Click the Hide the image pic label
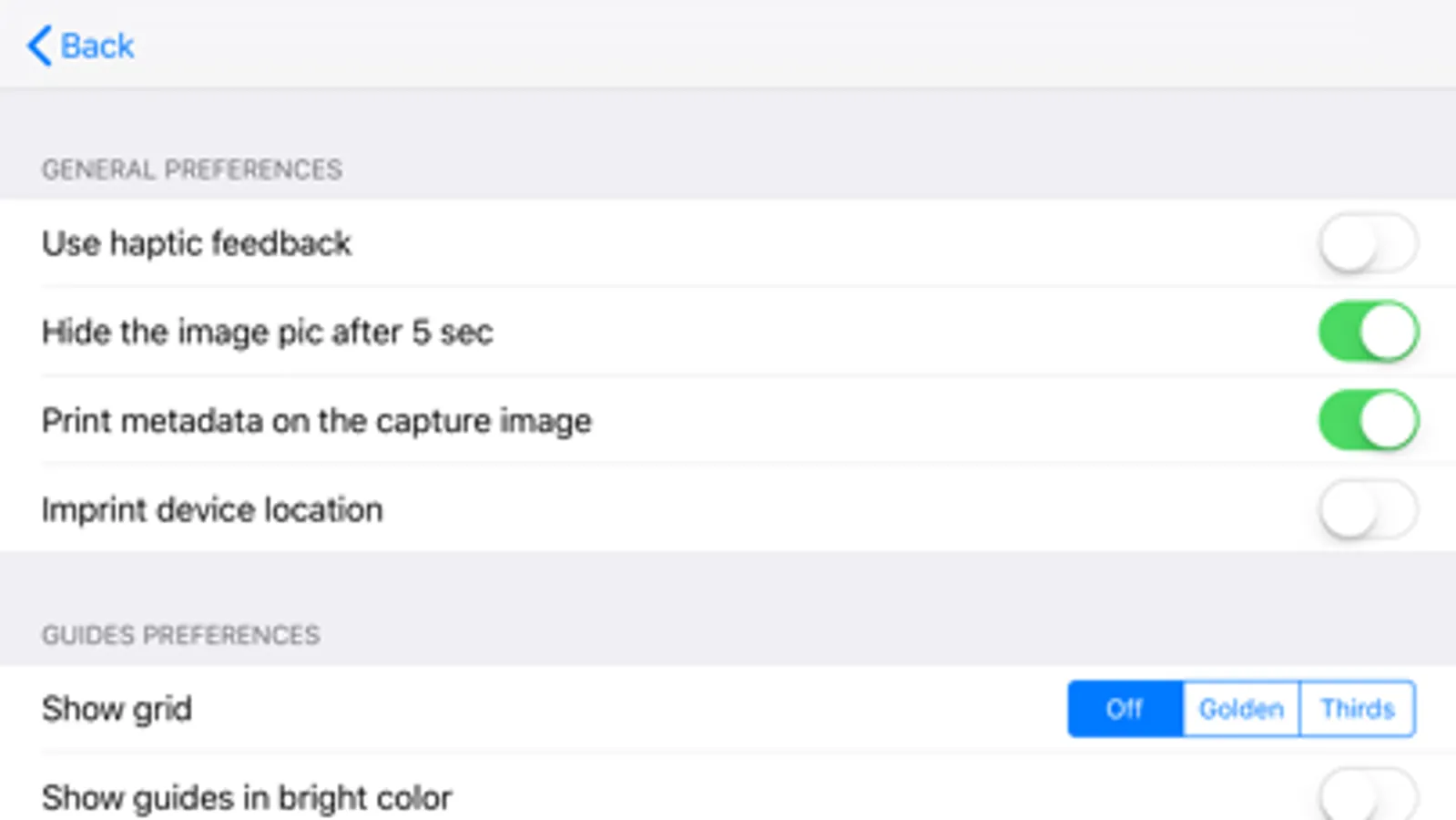 267,332
